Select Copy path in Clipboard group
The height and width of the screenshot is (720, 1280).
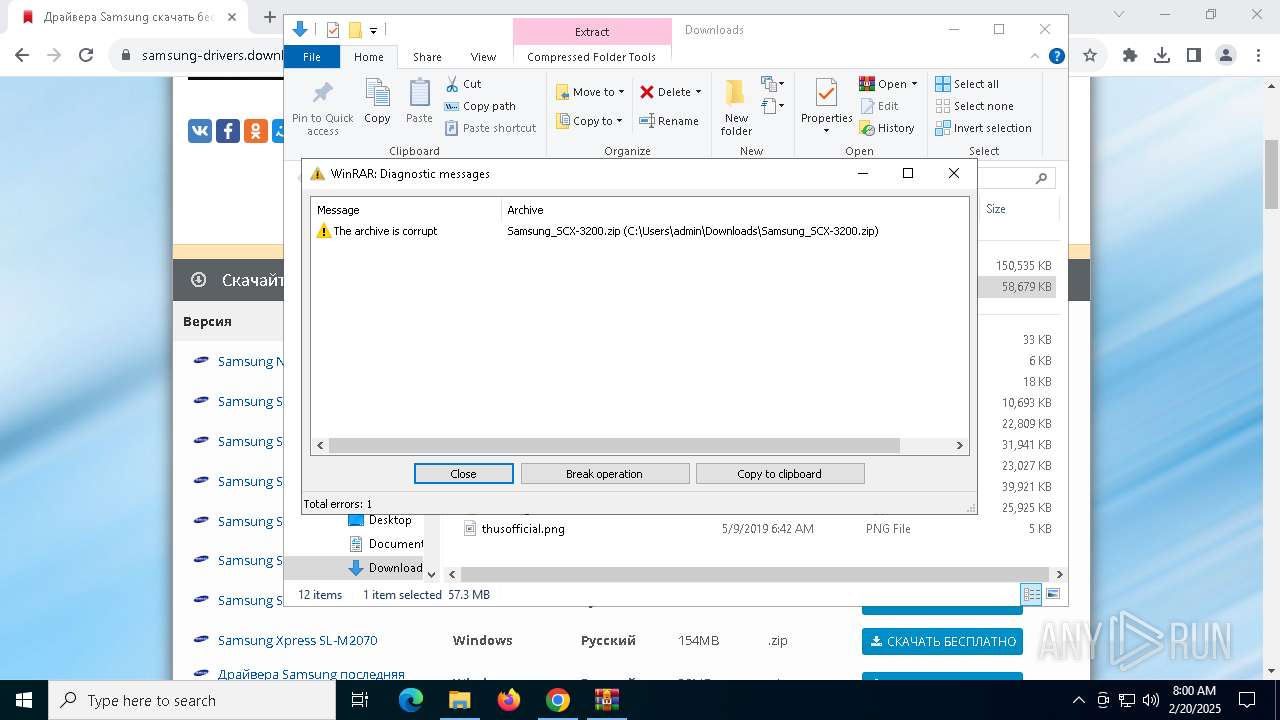tap(480, 106)
